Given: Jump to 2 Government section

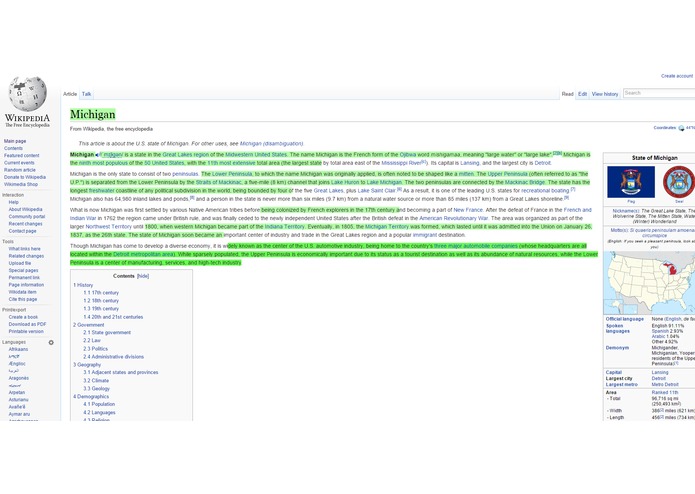Looking at the screenshot, I should pos(89,325).
